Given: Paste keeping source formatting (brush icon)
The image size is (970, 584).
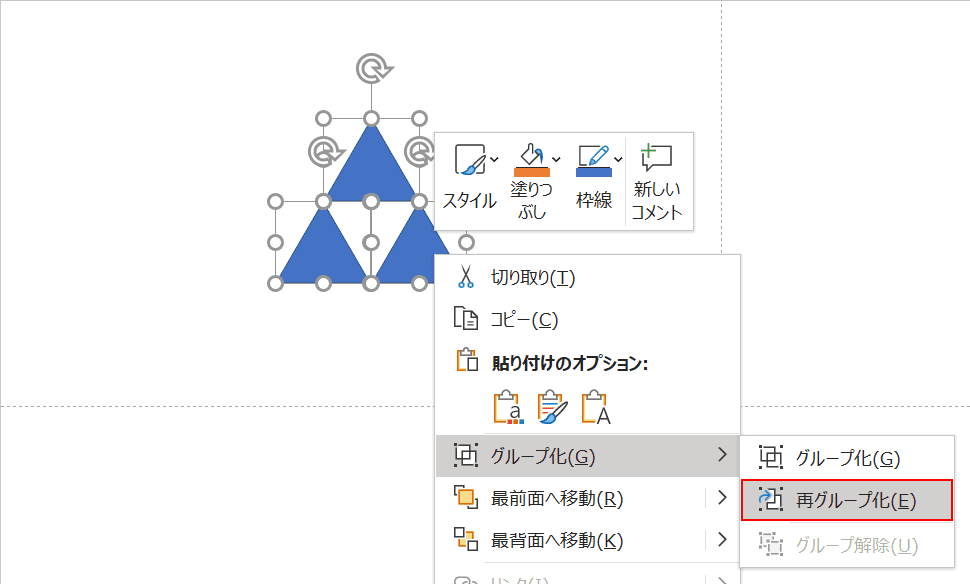Looking at the screenshot, I should (552, 407).
